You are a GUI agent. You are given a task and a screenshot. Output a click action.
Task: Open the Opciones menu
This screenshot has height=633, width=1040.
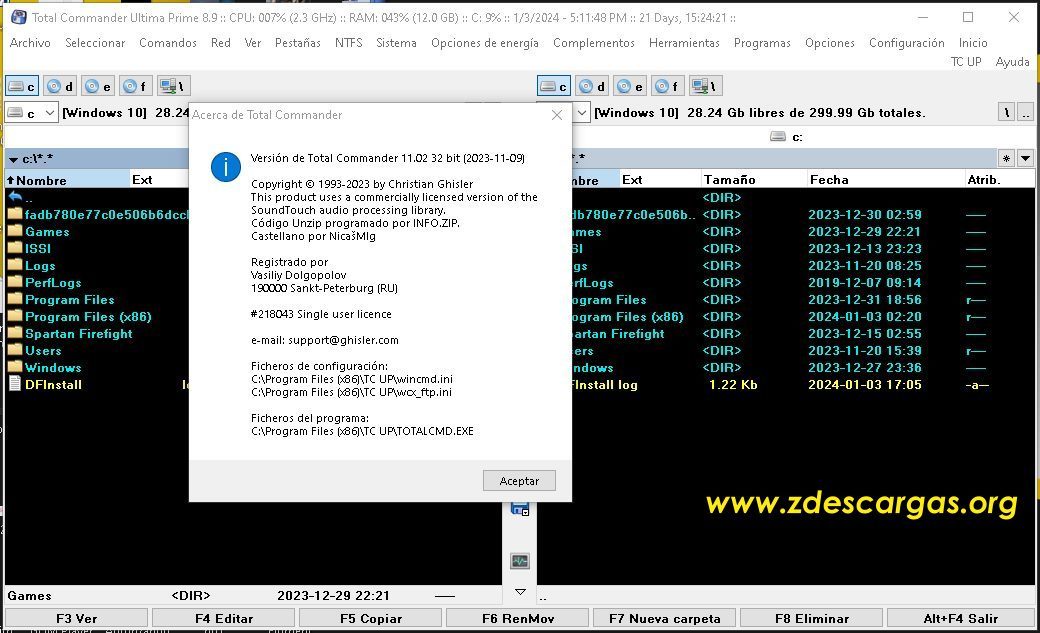pos(830,42)
